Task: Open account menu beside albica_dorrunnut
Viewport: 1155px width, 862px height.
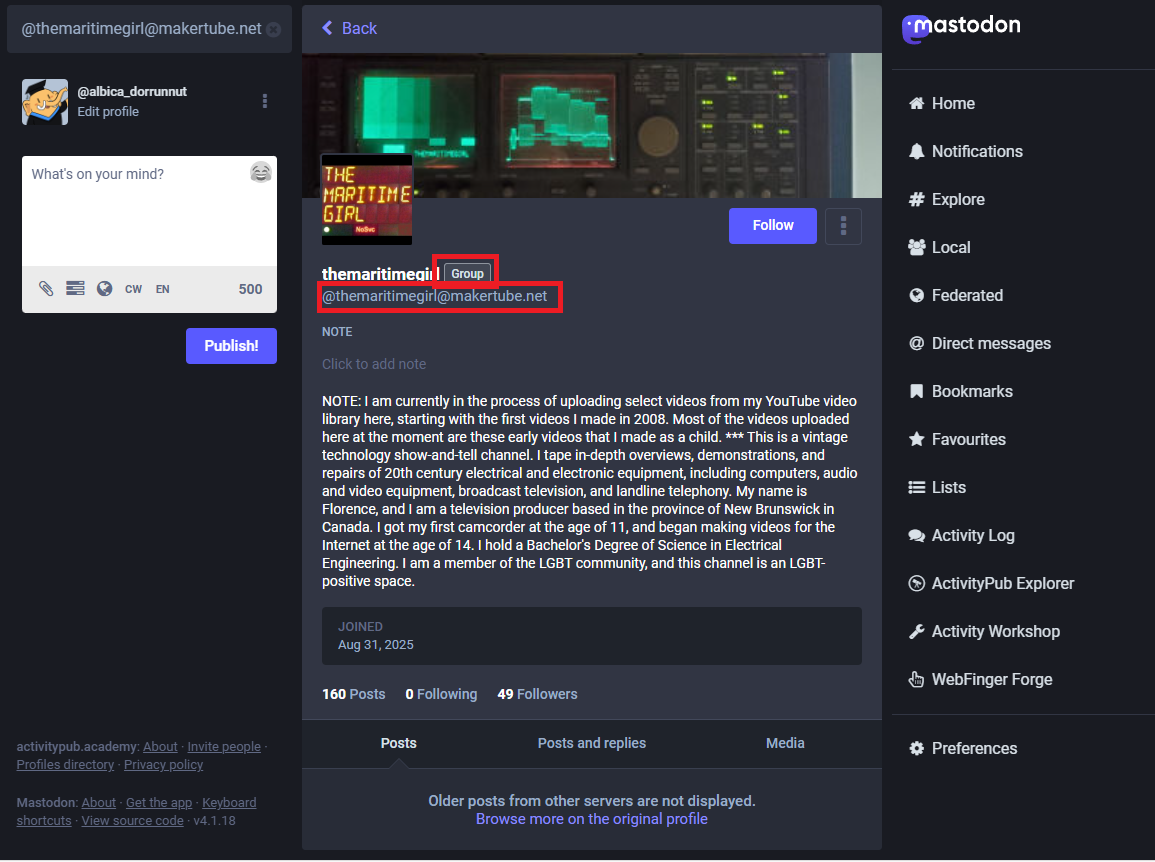Action: point(265,101)
